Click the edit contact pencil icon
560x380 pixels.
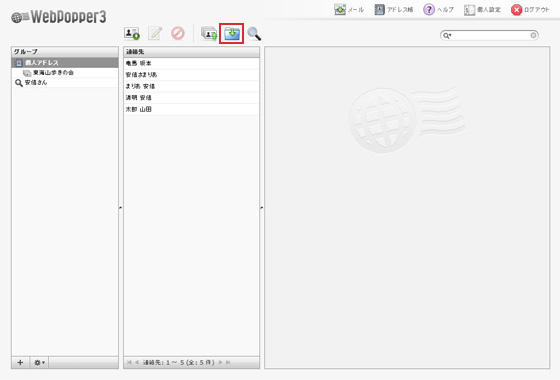tap(155, 34)
